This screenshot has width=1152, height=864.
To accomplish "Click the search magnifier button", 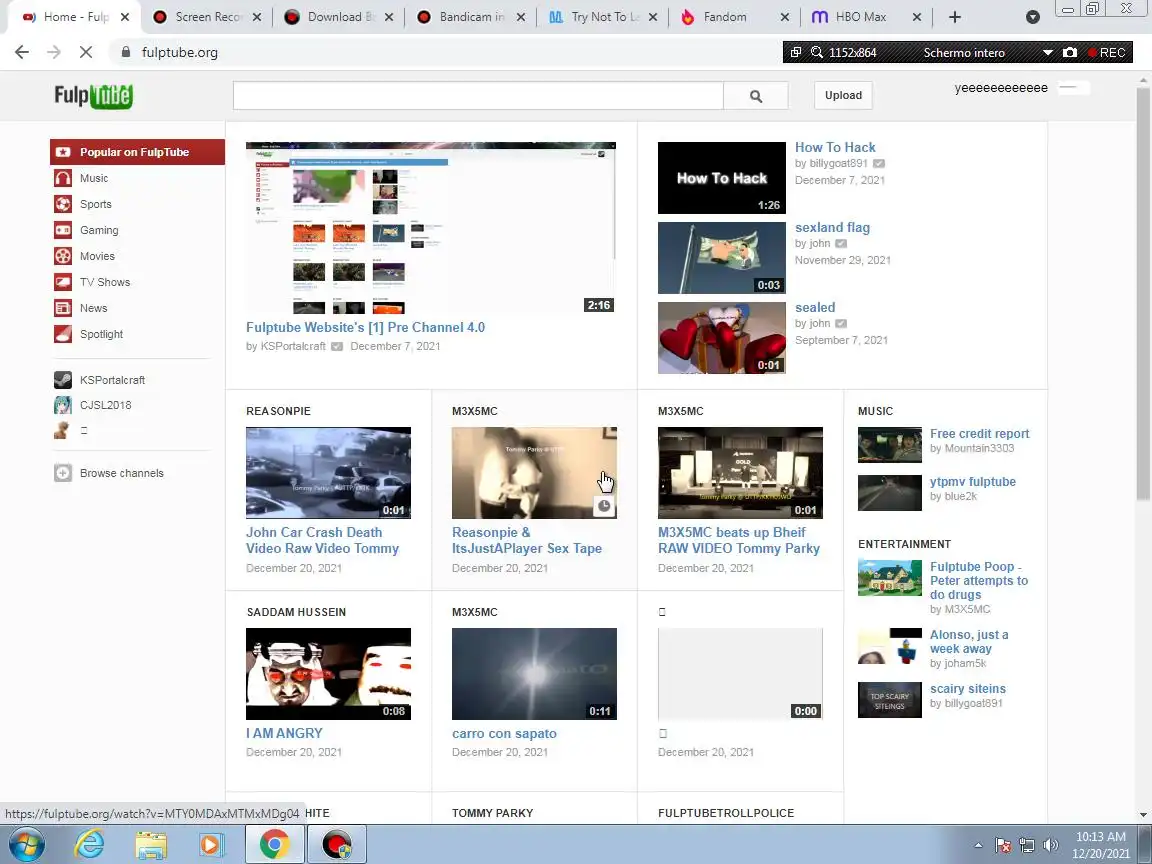I will [756, 96].
